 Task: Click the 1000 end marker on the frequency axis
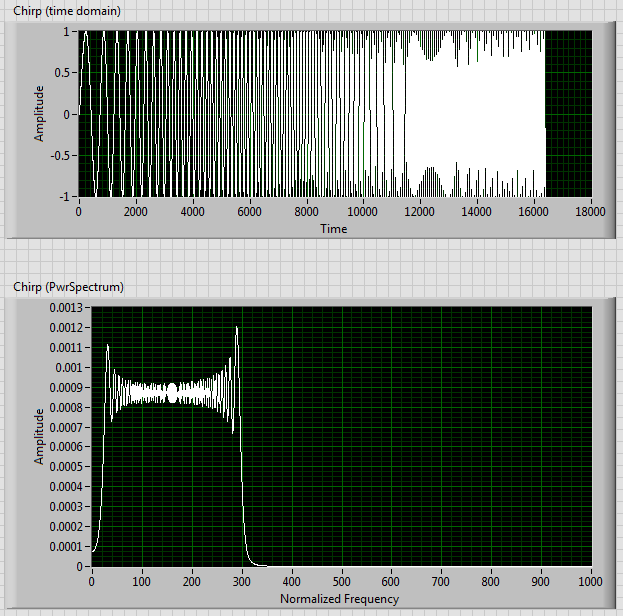(x=590, y=581)
